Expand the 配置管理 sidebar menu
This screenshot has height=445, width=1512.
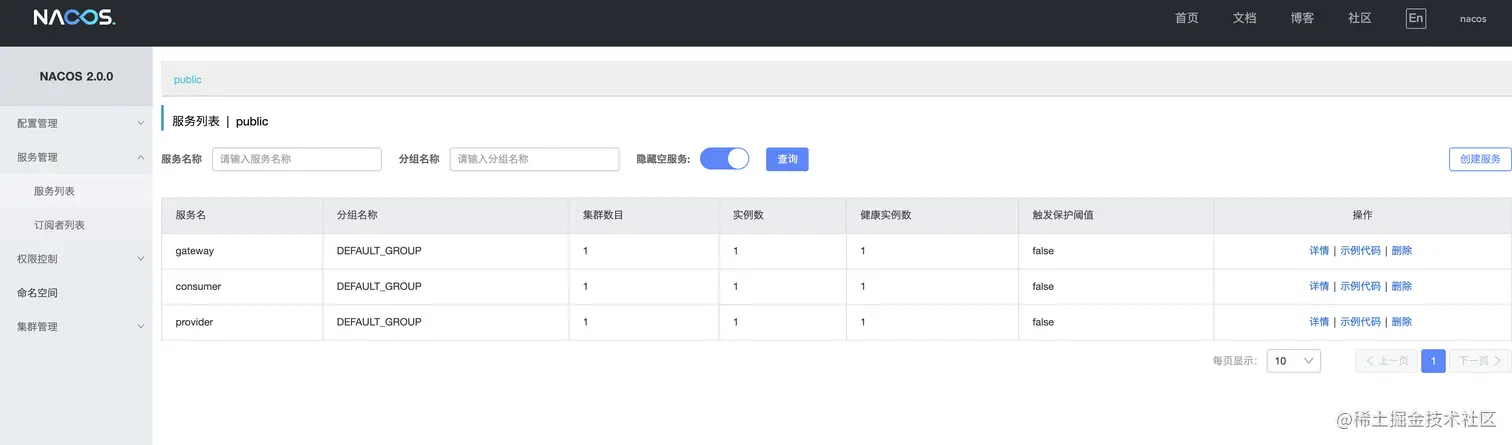[x=76, y=123]
